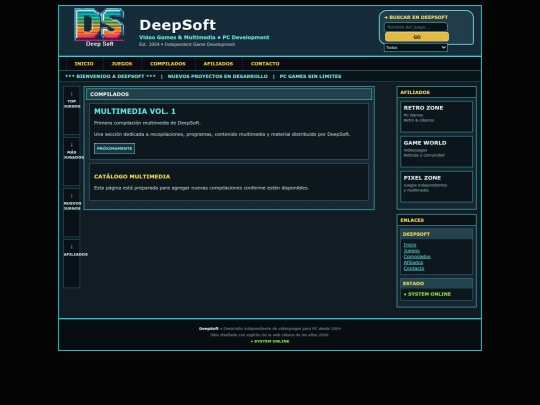The width and height of the screenshot is (540, 405).
Task: Click the System Online status in sidebar
Action: (427, 294)
